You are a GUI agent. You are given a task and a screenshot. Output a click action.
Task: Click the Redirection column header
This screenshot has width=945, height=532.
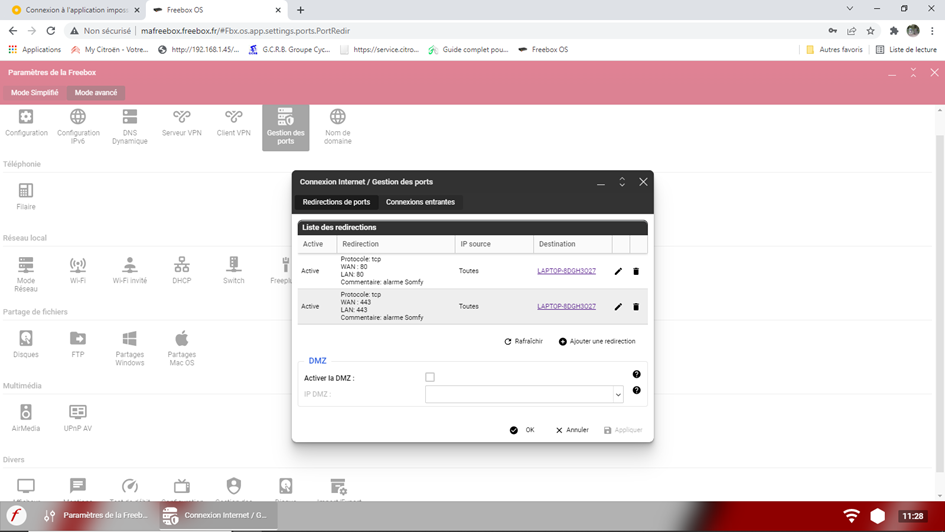(x=395, y=244)
